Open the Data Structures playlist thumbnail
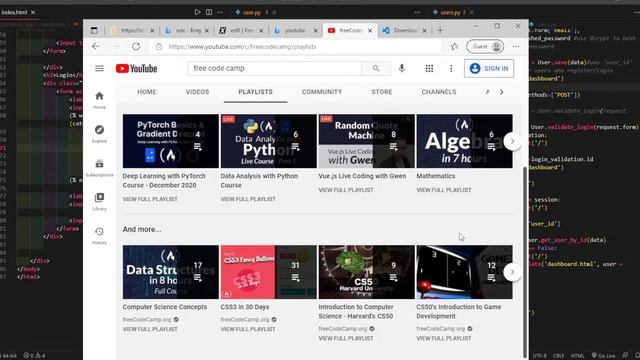Viewport: 640px width, 360px height. pyautogui.click(x=171, y=272)
